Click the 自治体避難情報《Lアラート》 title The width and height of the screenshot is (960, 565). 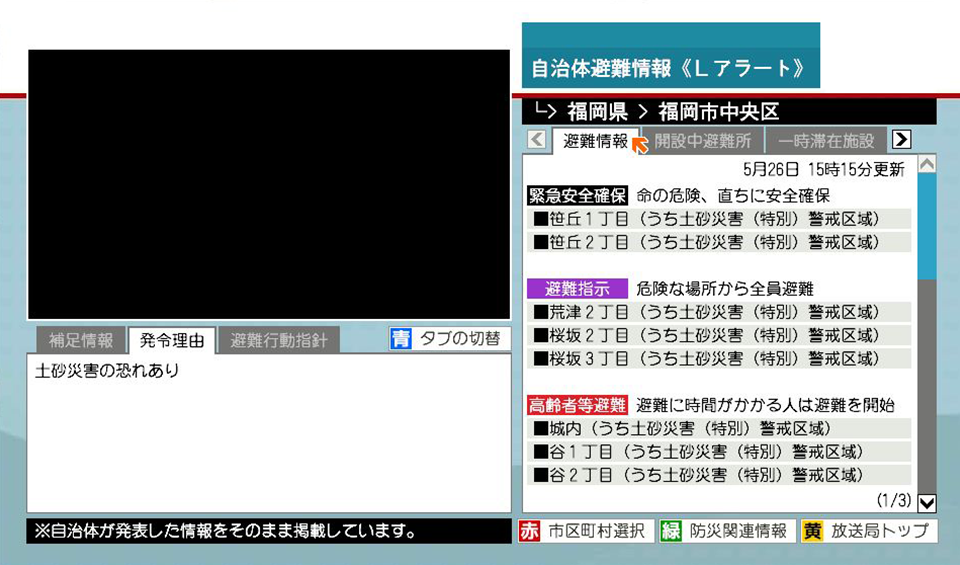667,69
